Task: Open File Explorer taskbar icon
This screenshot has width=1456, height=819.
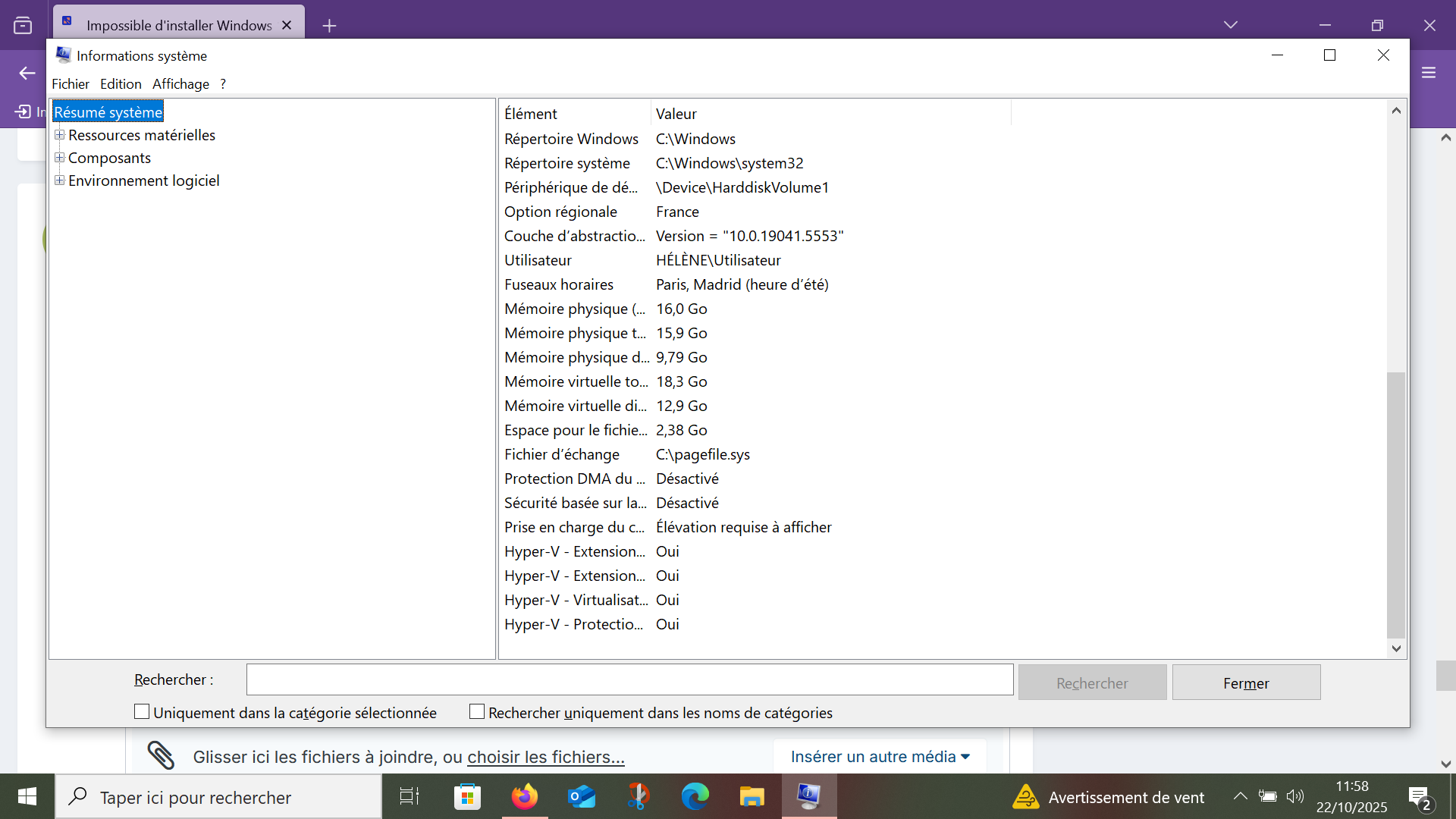Action: [x=752, y=796]
